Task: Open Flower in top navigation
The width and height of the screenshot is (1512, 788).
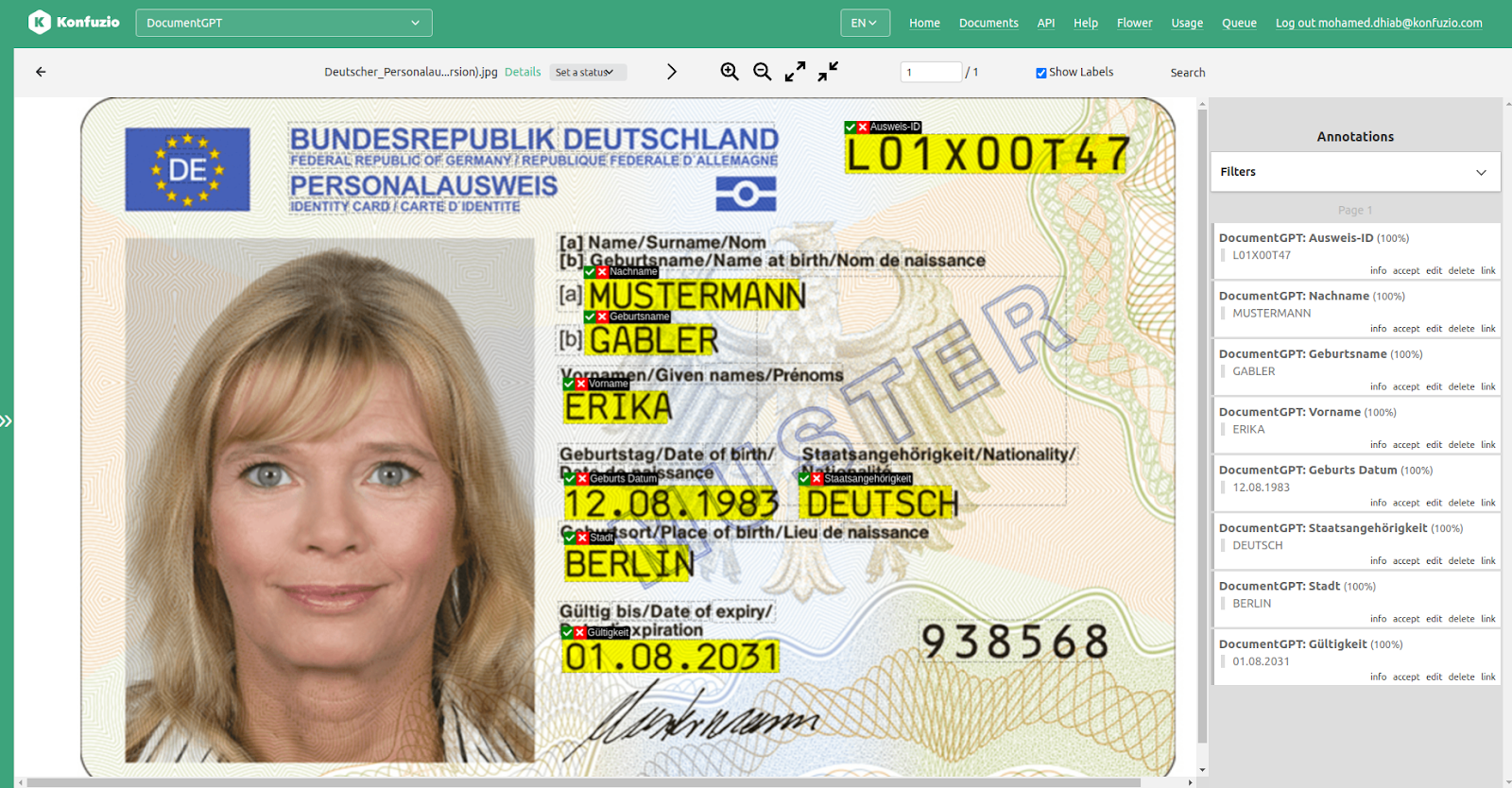Action: 1134,23
